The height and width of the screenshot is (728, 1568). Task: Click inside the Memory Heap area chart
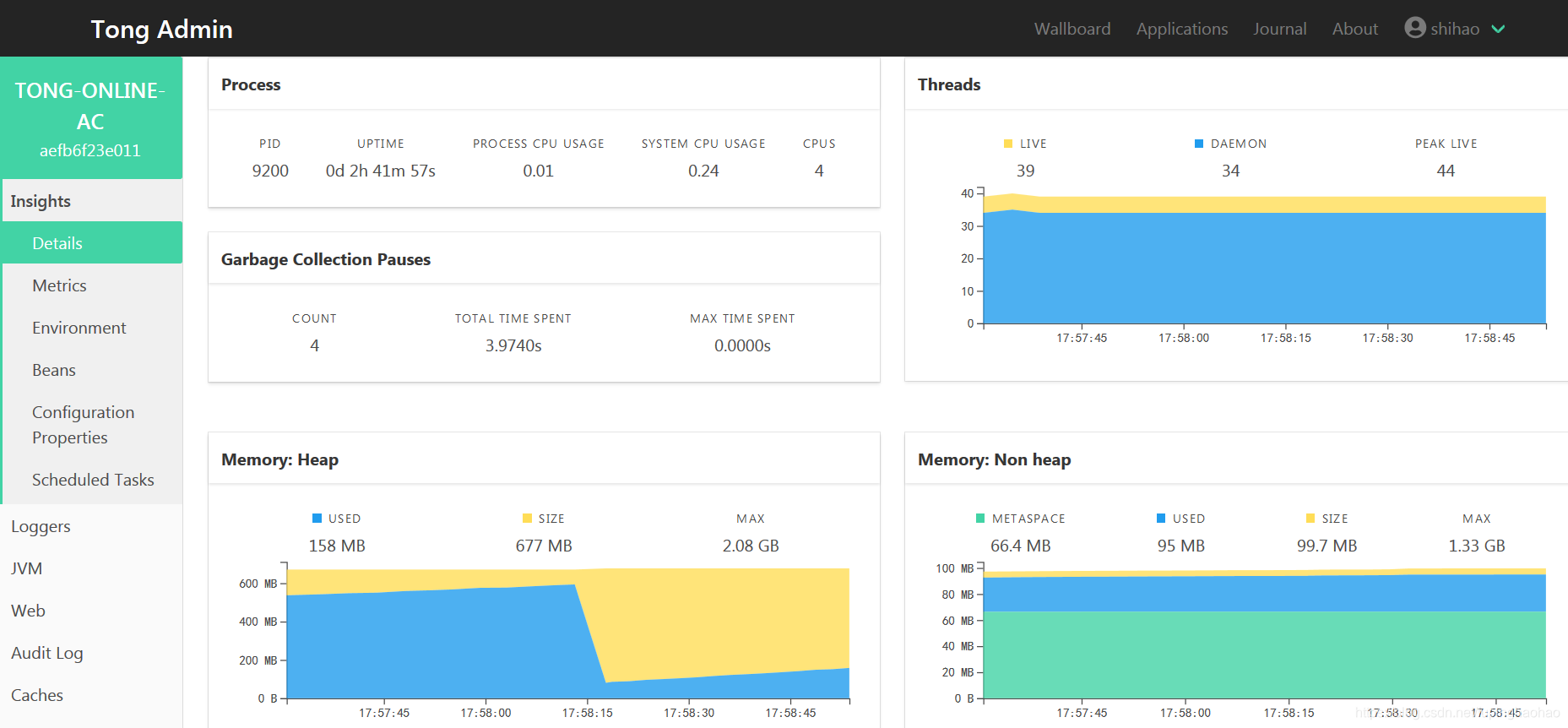point(568,632)
